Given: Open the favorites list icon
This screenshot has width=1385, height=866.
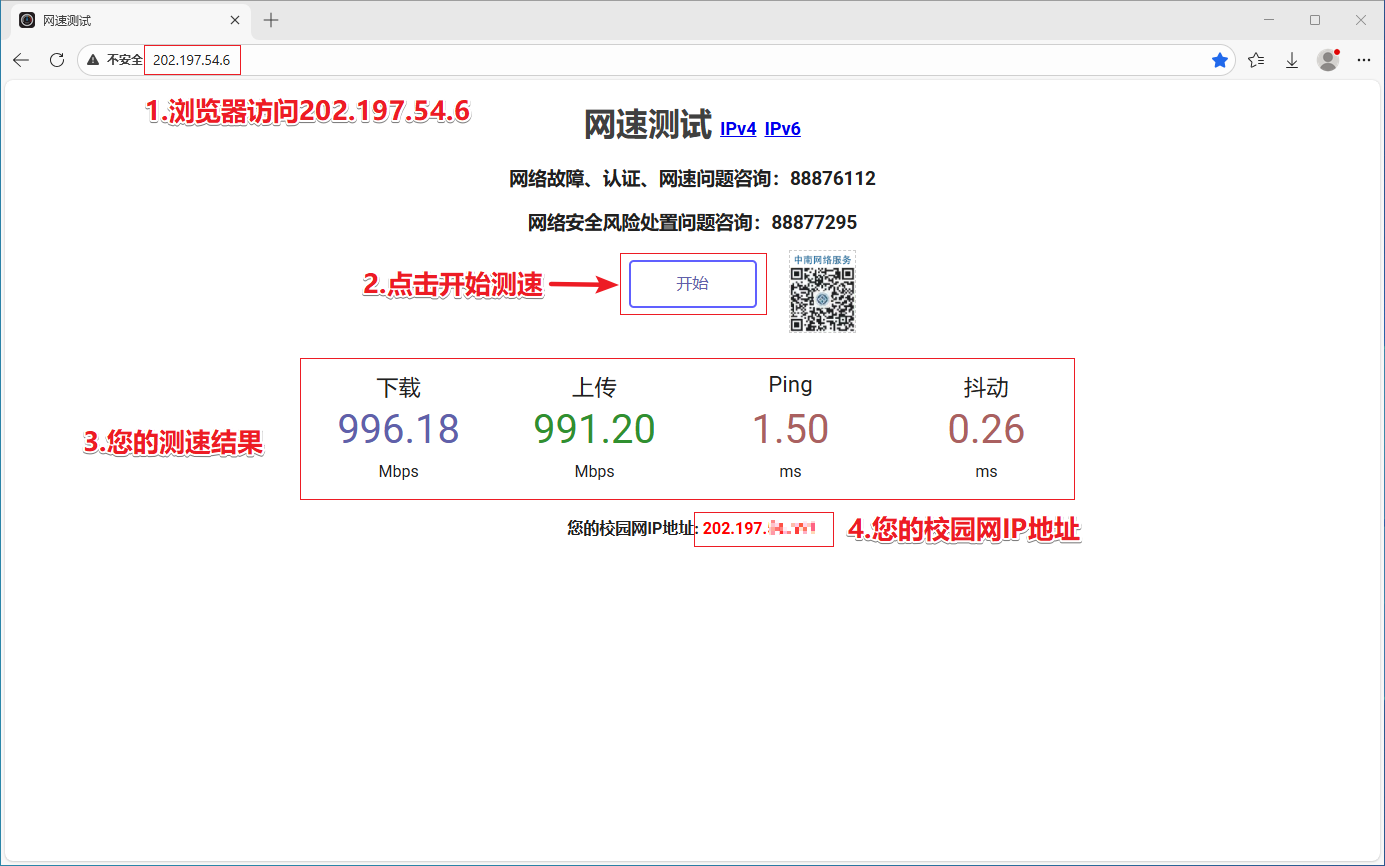Looking at the screenshot, I should [x=1256, y=60].
